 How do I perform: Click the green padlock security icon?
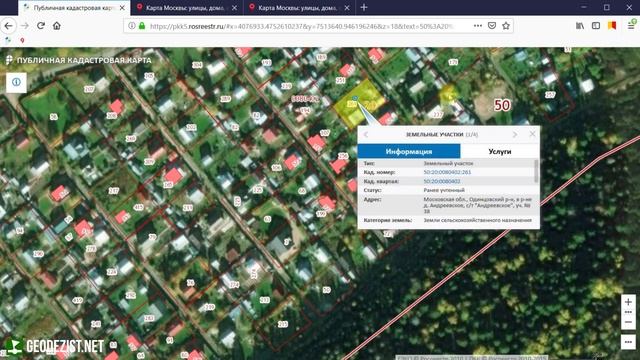point(142,26)
